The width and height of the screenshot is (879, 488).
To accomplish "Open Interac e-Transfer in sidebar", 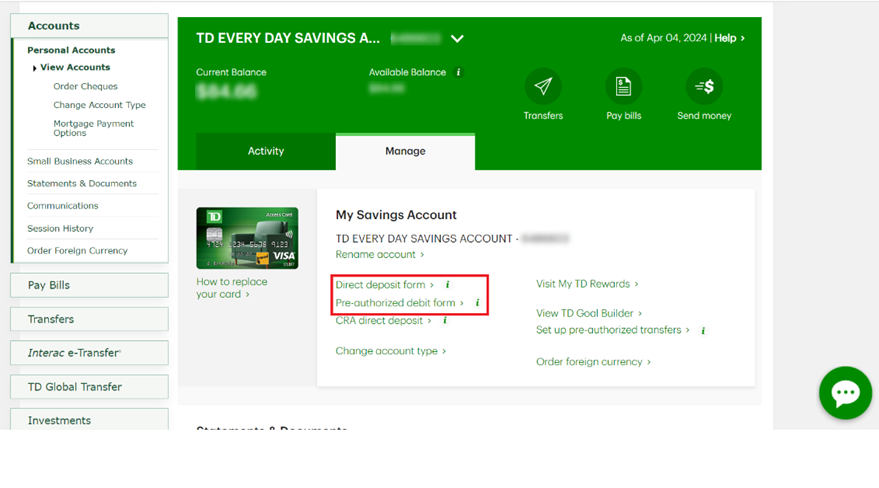I will coord(89,353).
